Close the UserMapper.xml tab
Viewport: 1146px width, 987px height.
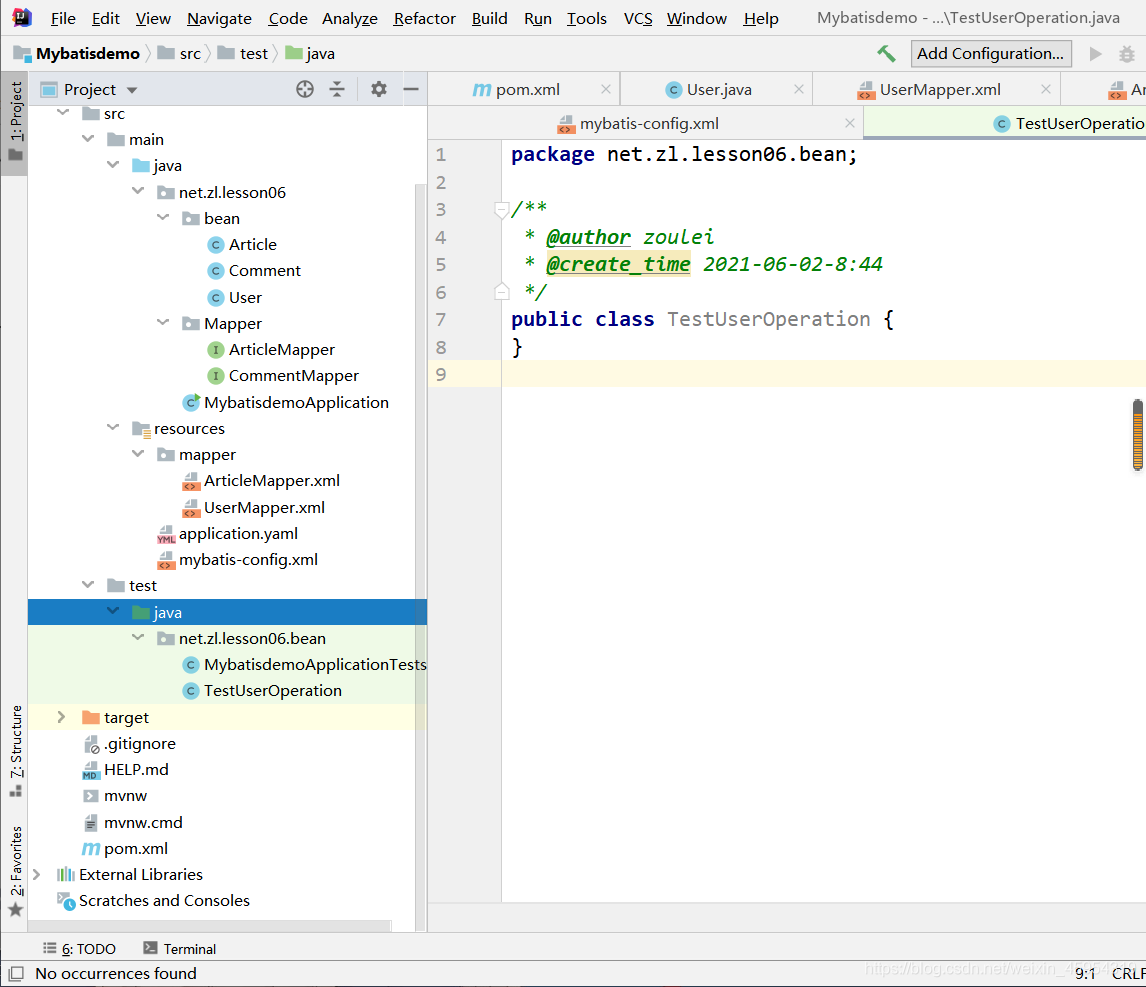click(x=1046, y=89)
